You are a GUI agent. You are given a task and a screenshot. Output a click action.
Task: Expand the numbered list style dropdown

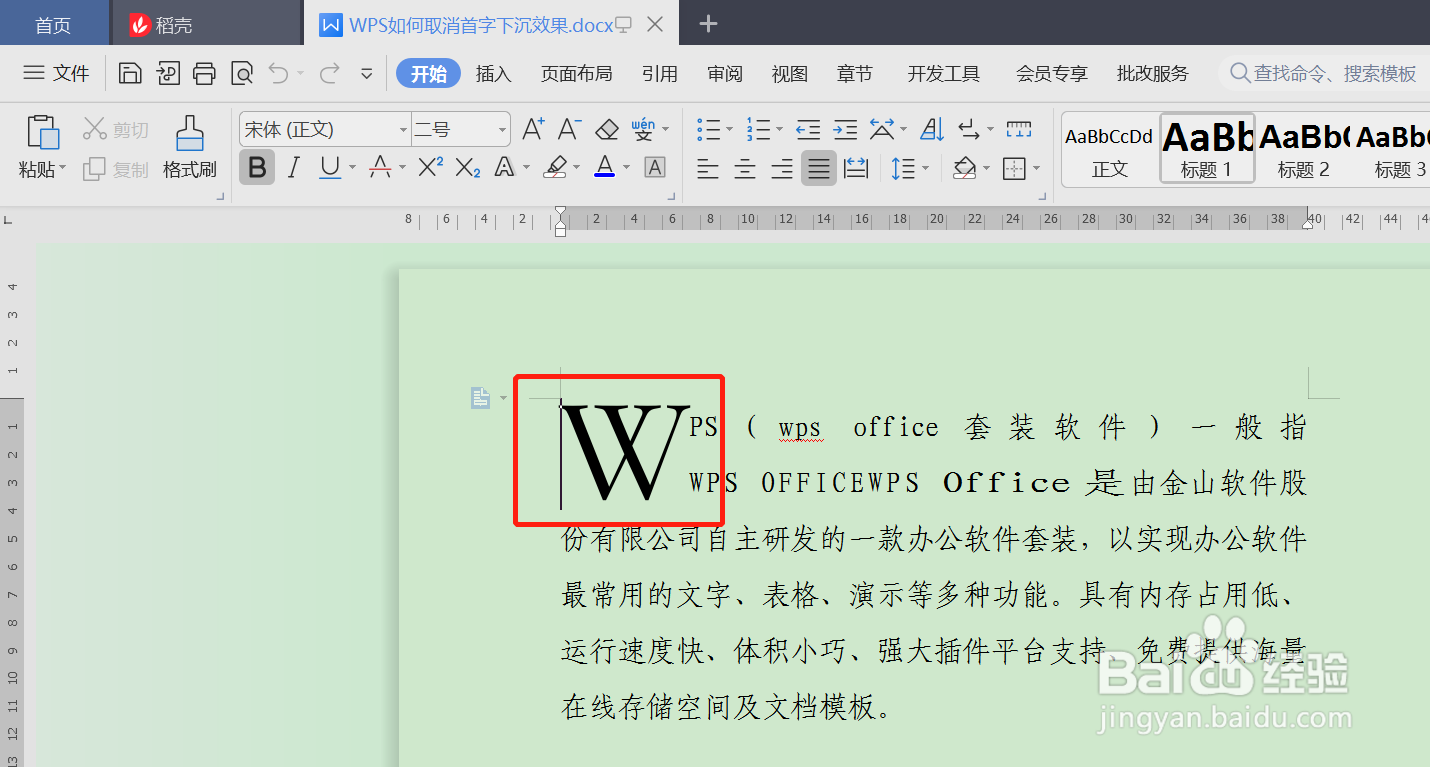click(779, 130)
